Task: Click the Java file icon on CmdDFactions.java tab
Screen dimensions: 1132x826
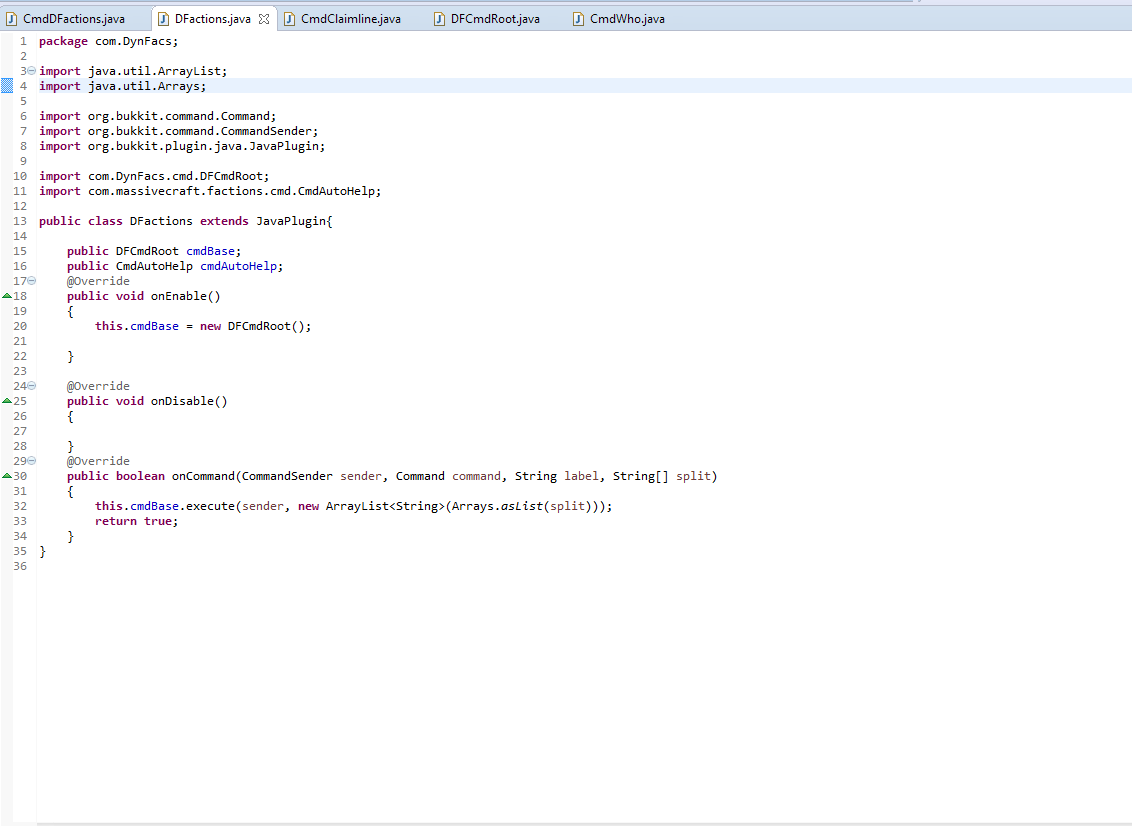Action: click(12, 19)
